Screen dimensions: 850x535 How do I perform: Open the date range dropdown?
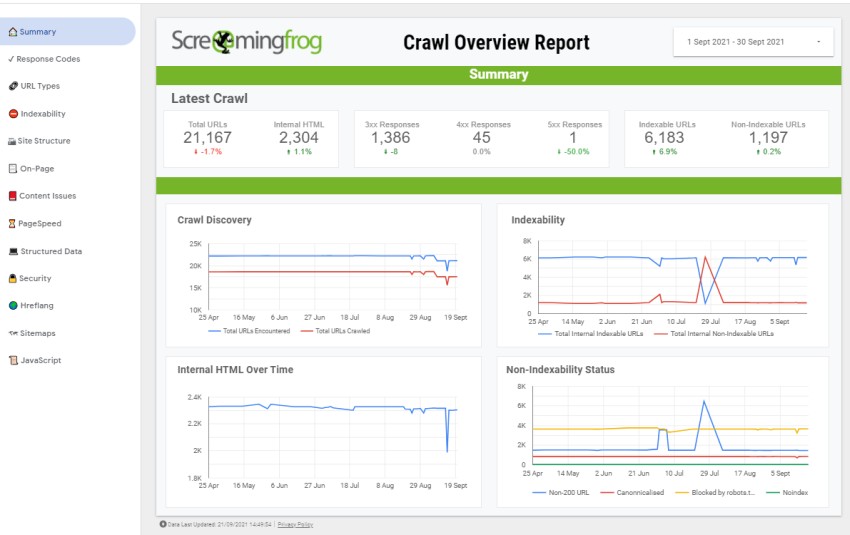(x=753, y=42)
